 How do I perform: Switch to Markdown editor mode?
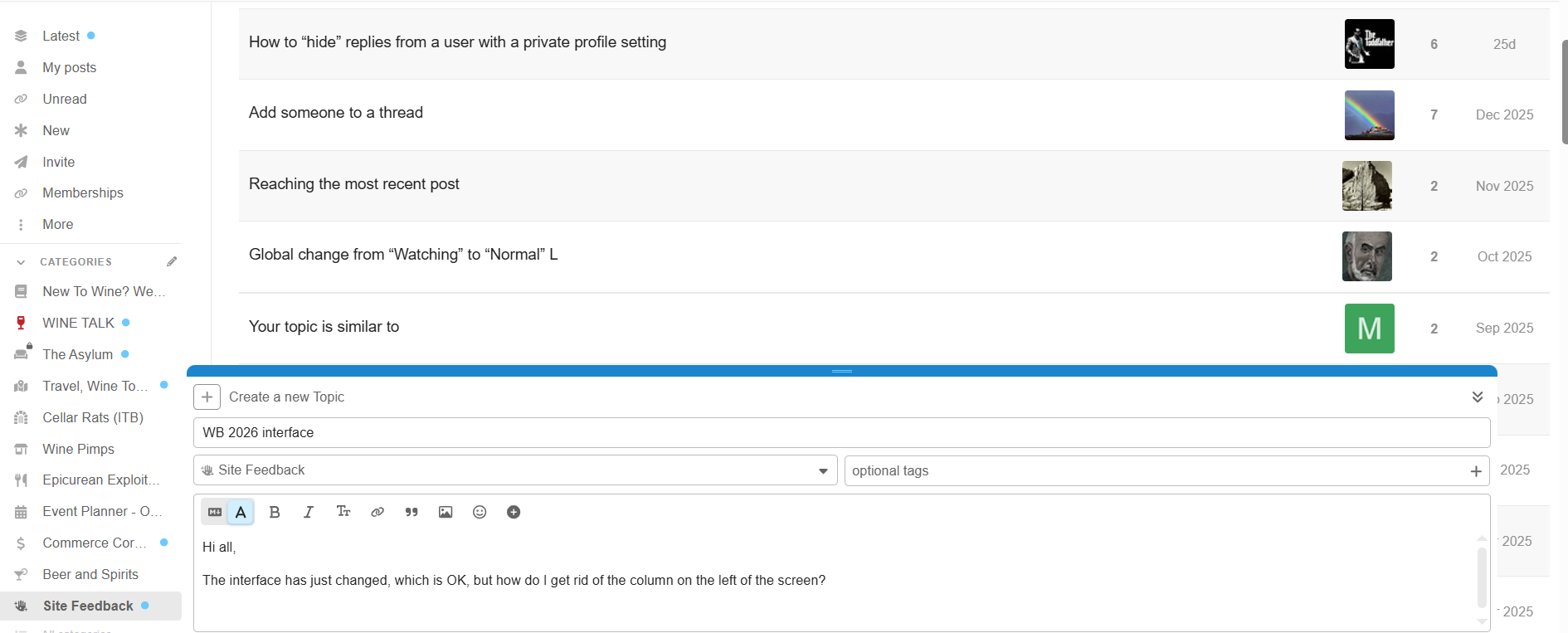tap(215, 512)
